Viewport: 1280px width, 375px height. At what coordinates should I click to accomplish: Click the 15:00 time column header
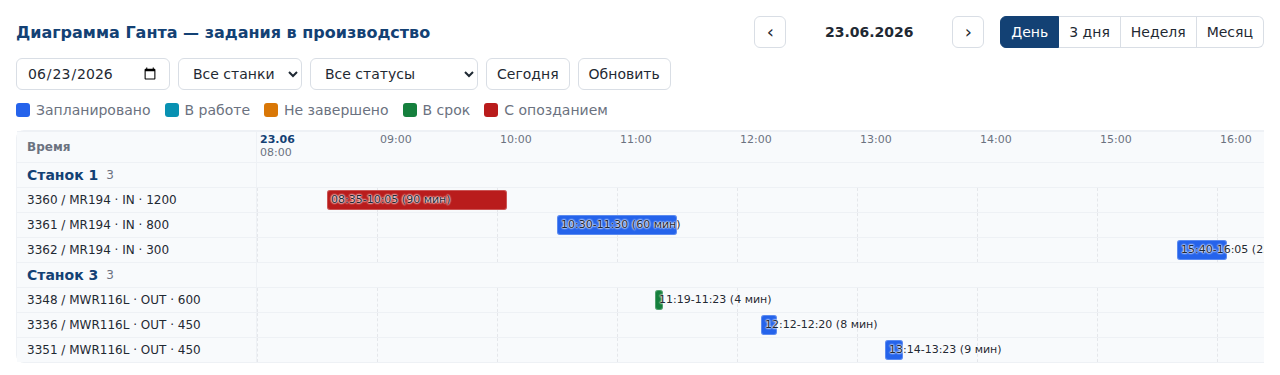point(1116,139)
